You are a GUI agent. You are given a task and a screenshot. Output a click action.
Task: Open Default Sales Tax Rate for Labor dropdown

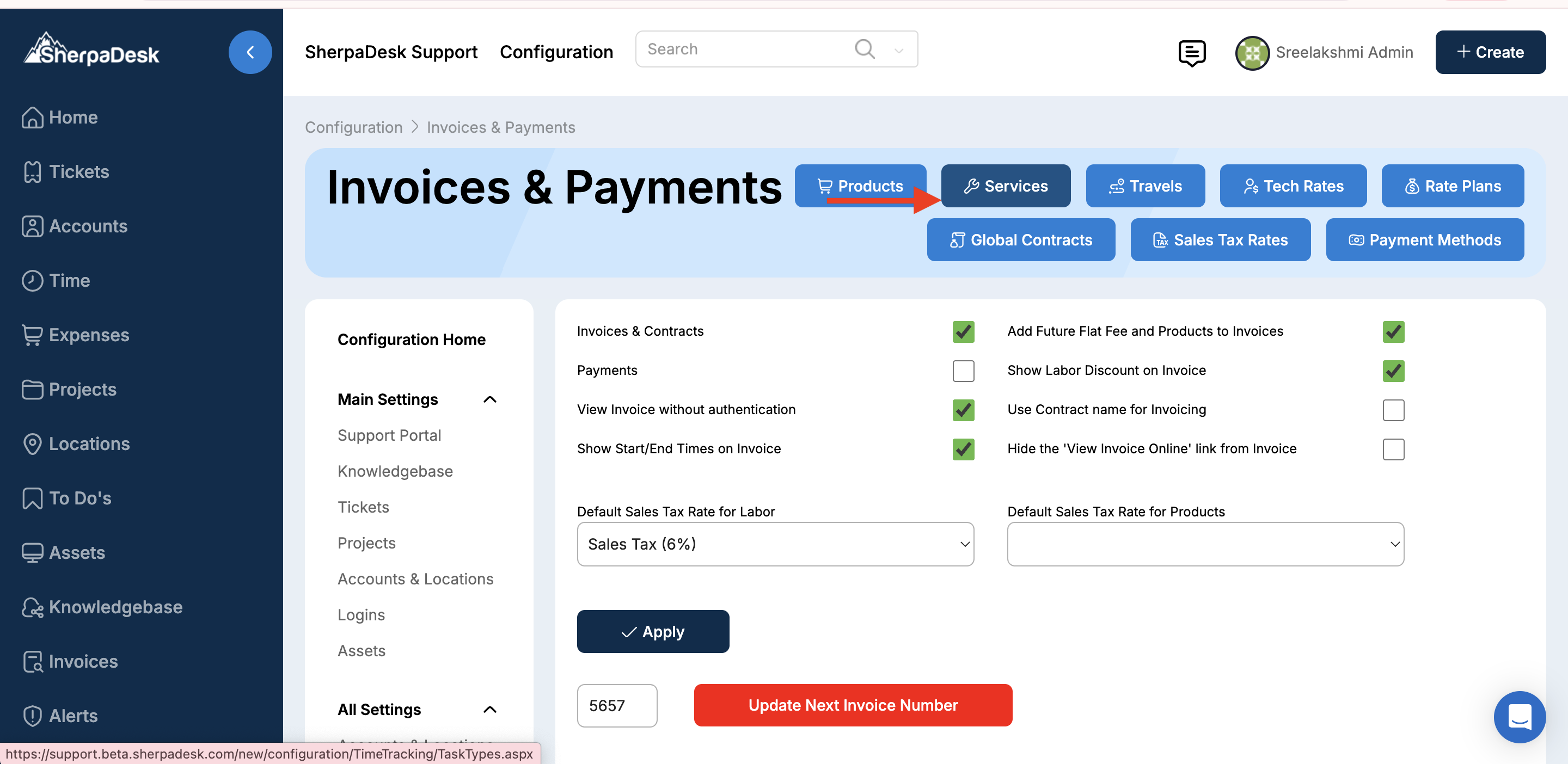[774, 544]
